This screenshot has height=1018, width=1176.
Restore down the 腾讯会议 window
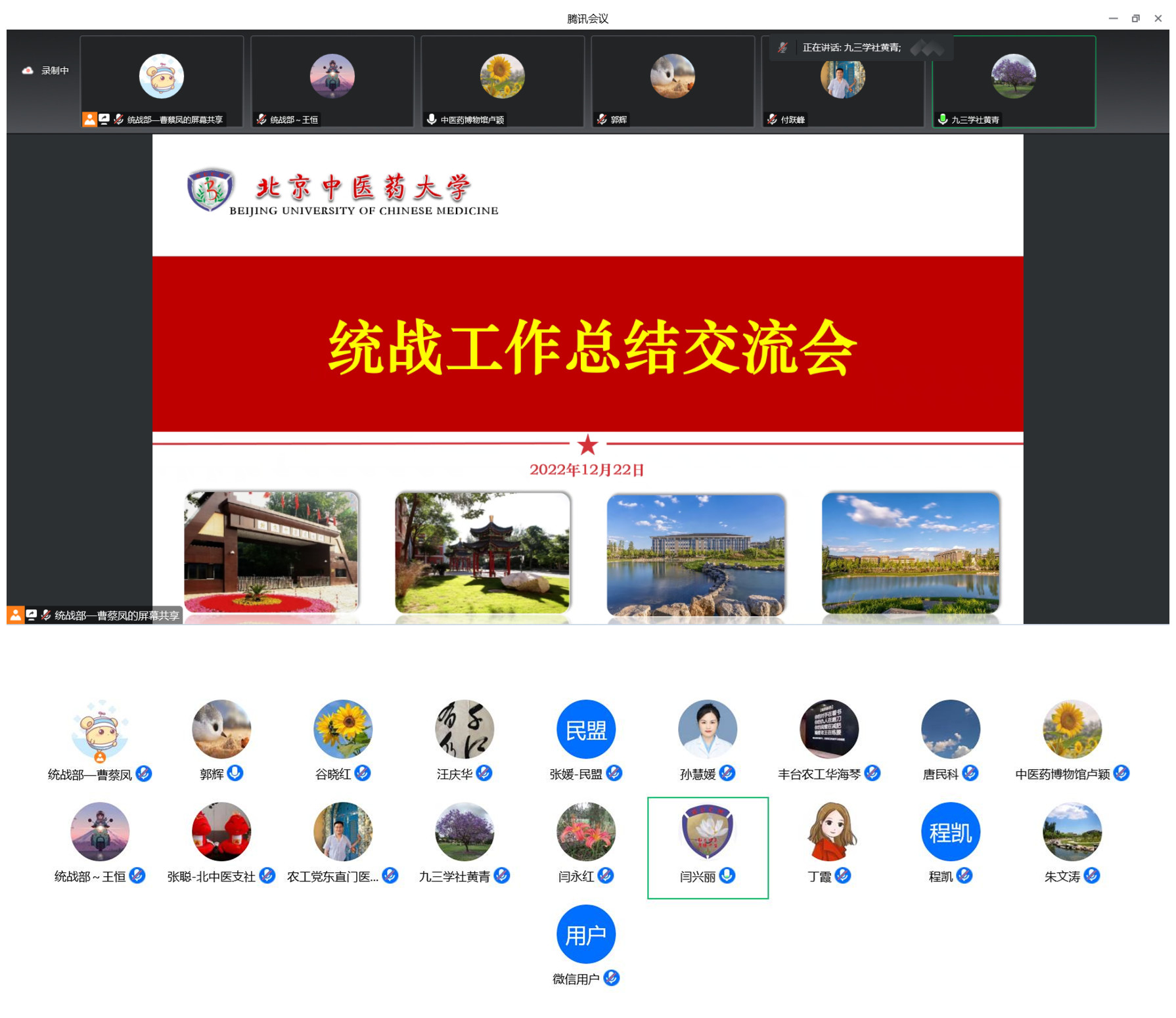tap(1135, 18)
